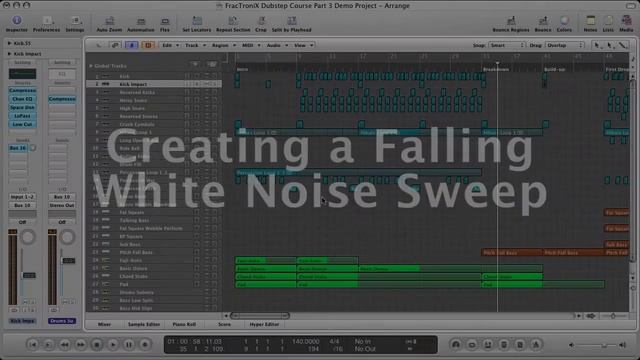Open the Preferences toolbar icon
The width and height of the screenshot is (640, 360).
point(47,20)
